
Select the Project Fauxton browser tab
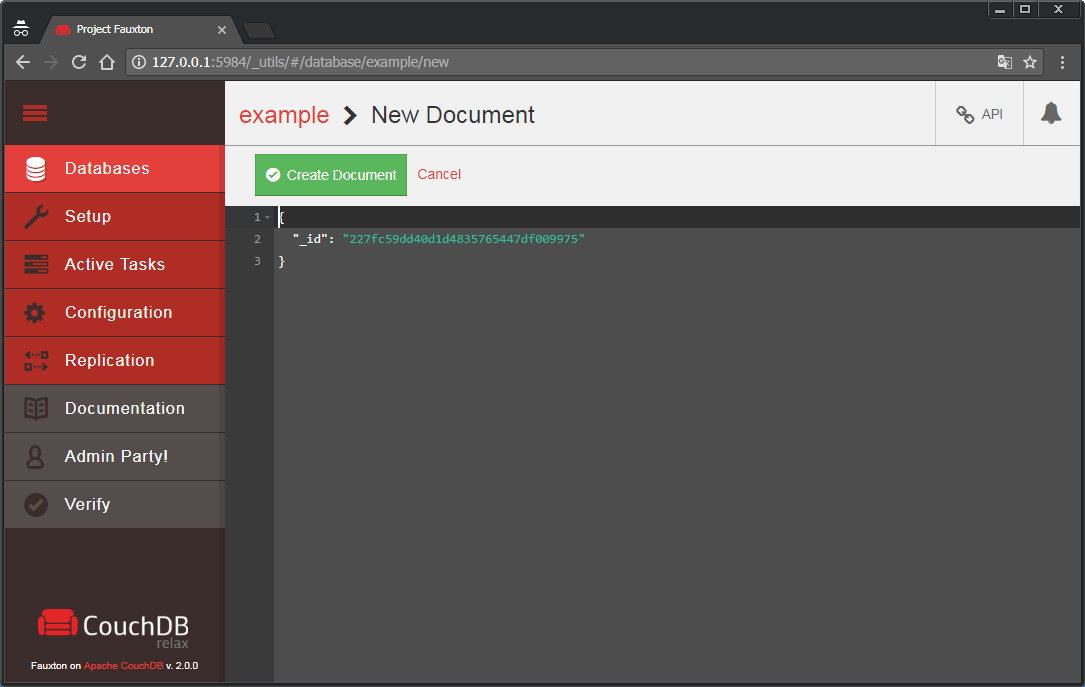coord(140,29)
